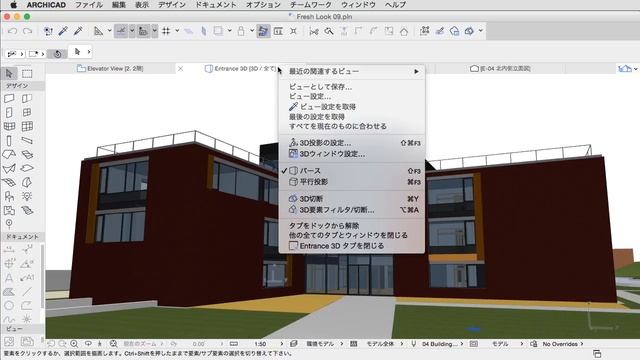
Task: Select the Column tool
Action: pyautogui.click(x=9, y=141)
